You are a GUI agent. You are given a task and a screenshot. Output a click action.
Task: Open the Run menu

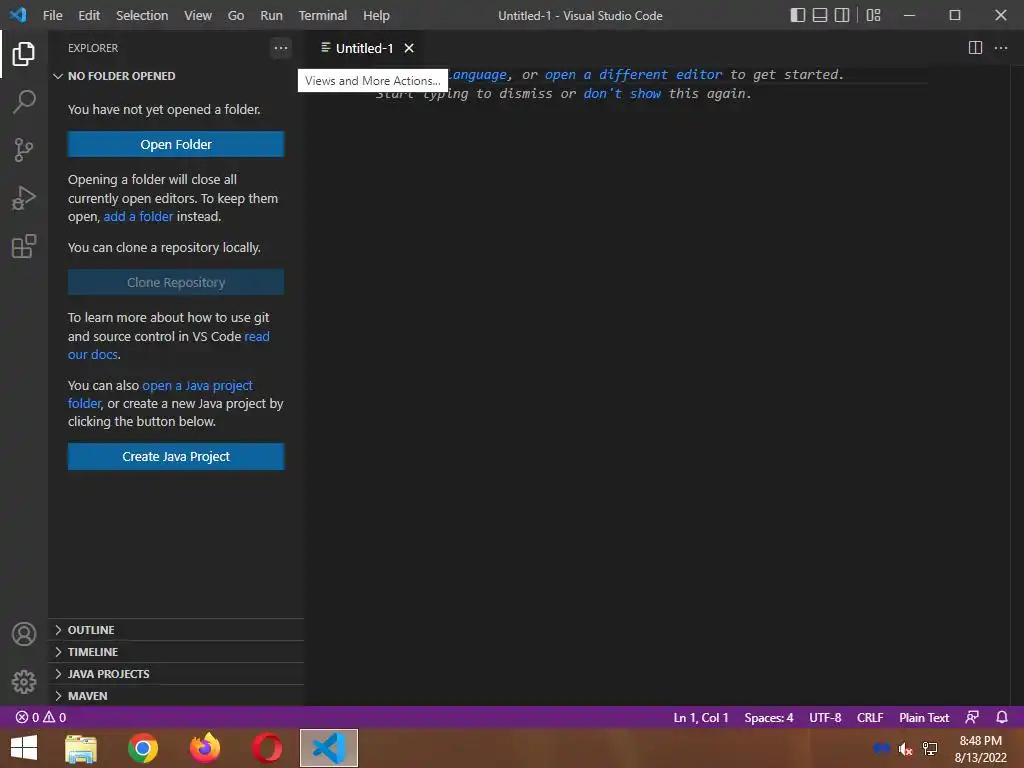(271, 15)
